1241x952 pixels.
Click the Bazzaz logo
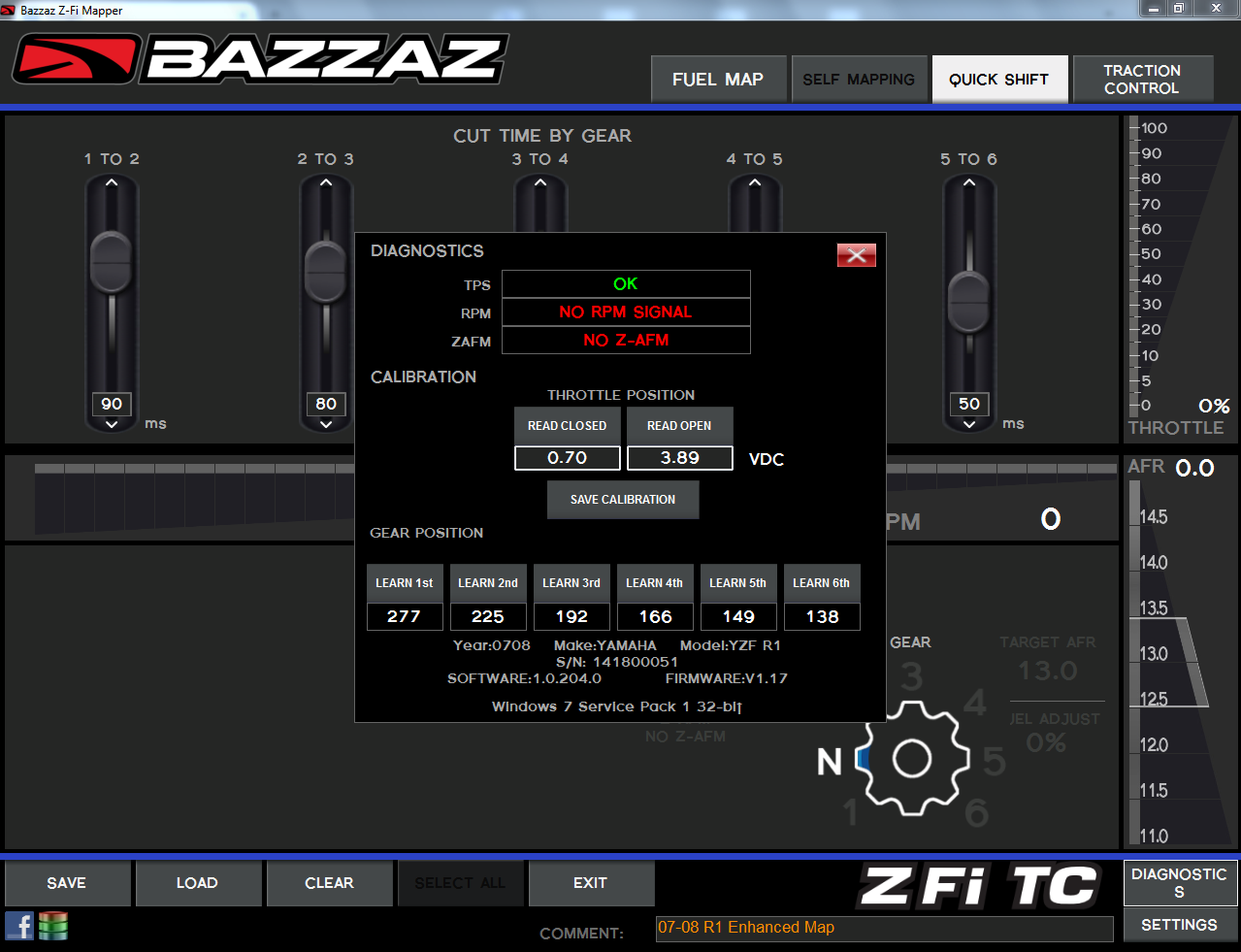[260, 60]
